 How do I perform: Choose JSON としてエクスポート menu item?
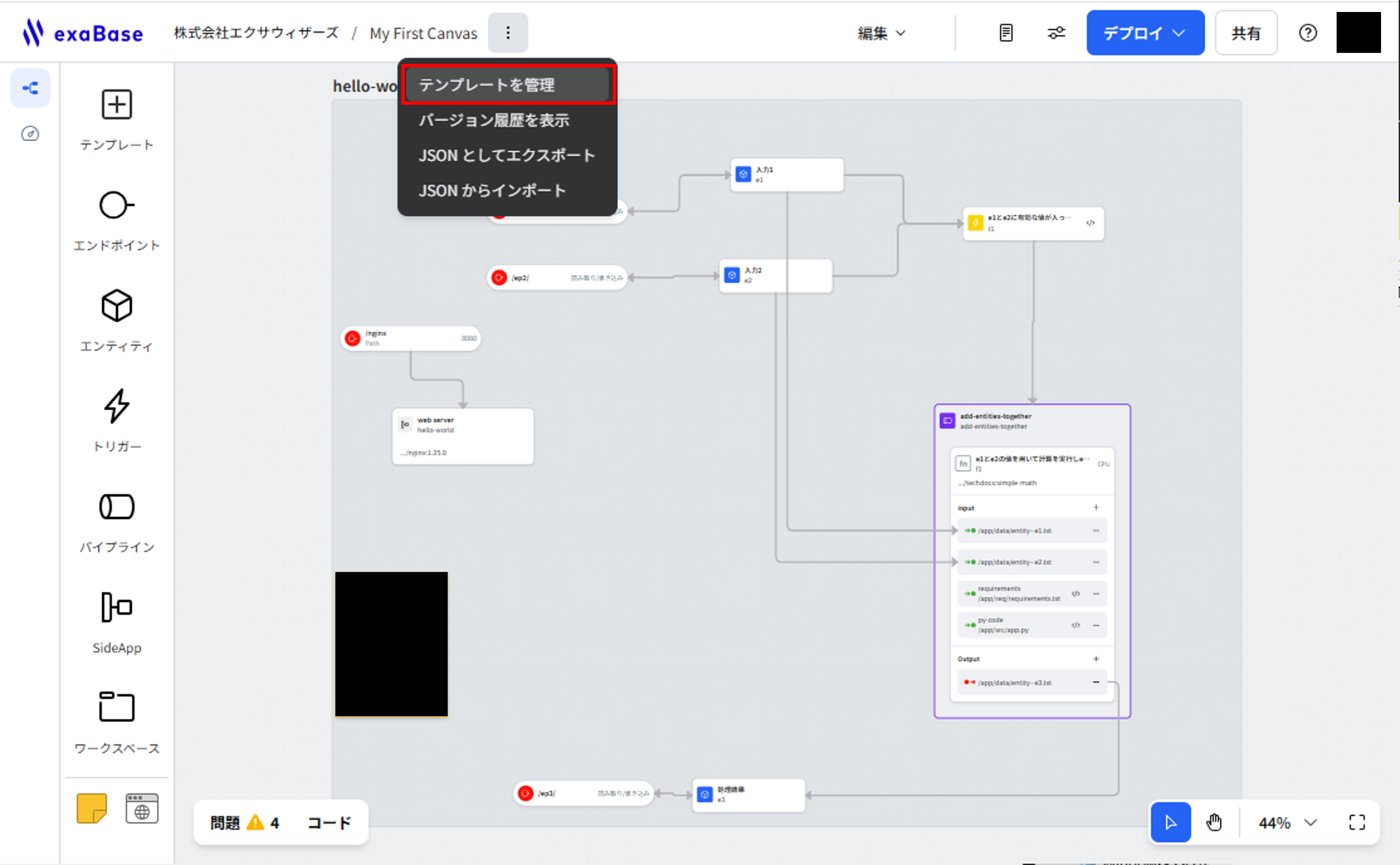point(507,156)
